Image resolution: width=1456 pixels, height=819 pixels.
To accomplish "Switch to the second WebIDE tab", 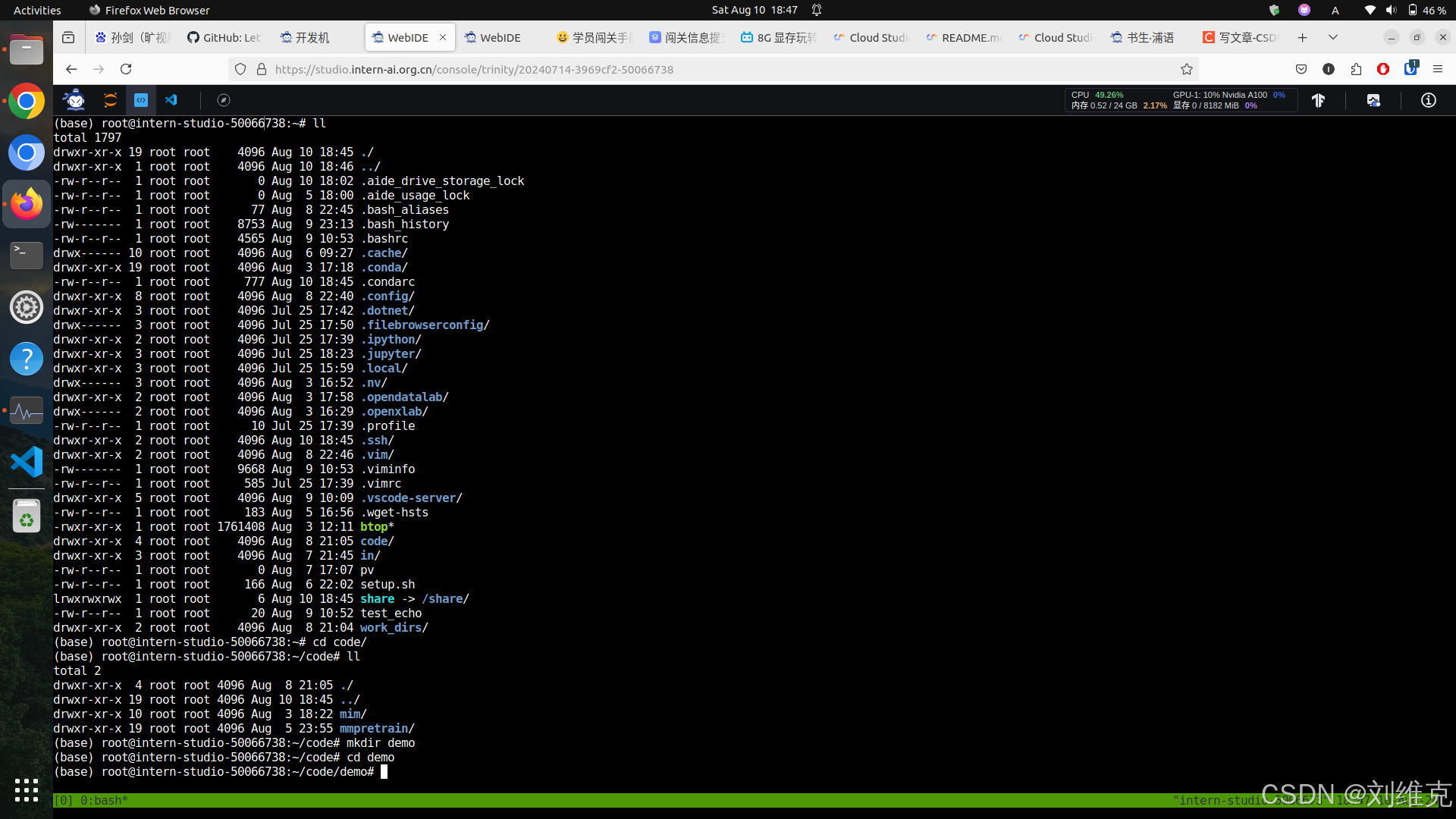I will click(500, 37).
